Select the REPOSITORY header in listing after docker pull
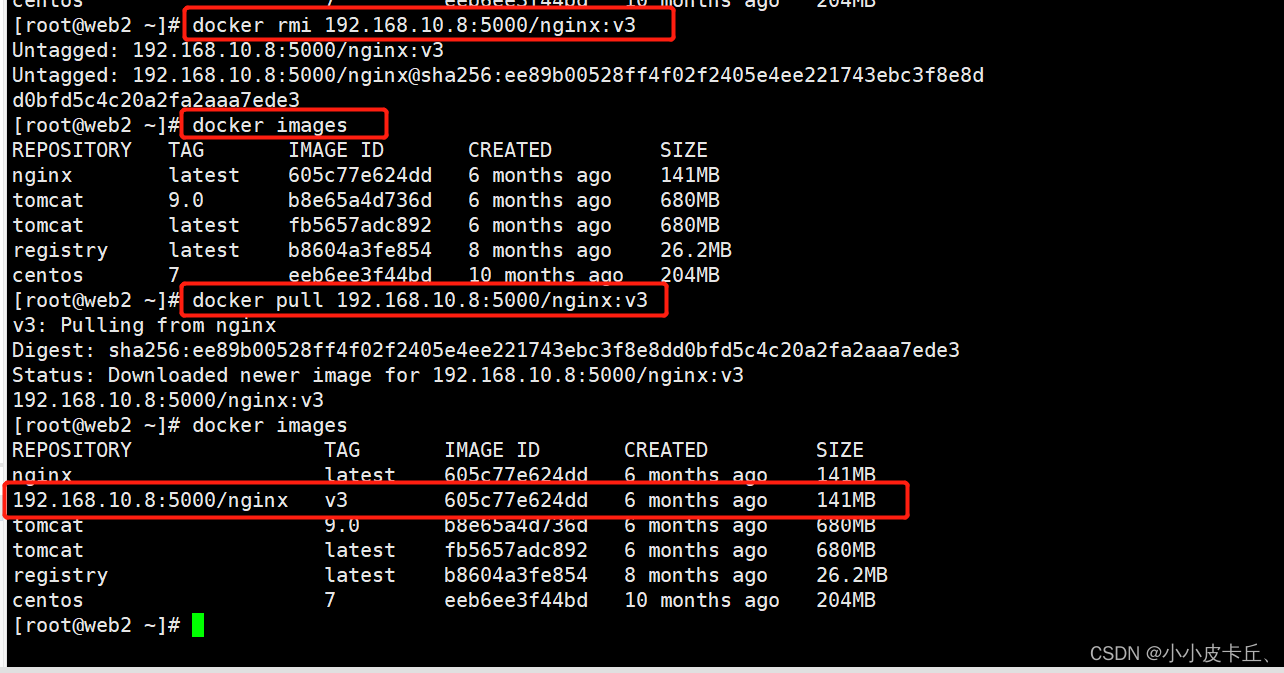 coord(72,450)
